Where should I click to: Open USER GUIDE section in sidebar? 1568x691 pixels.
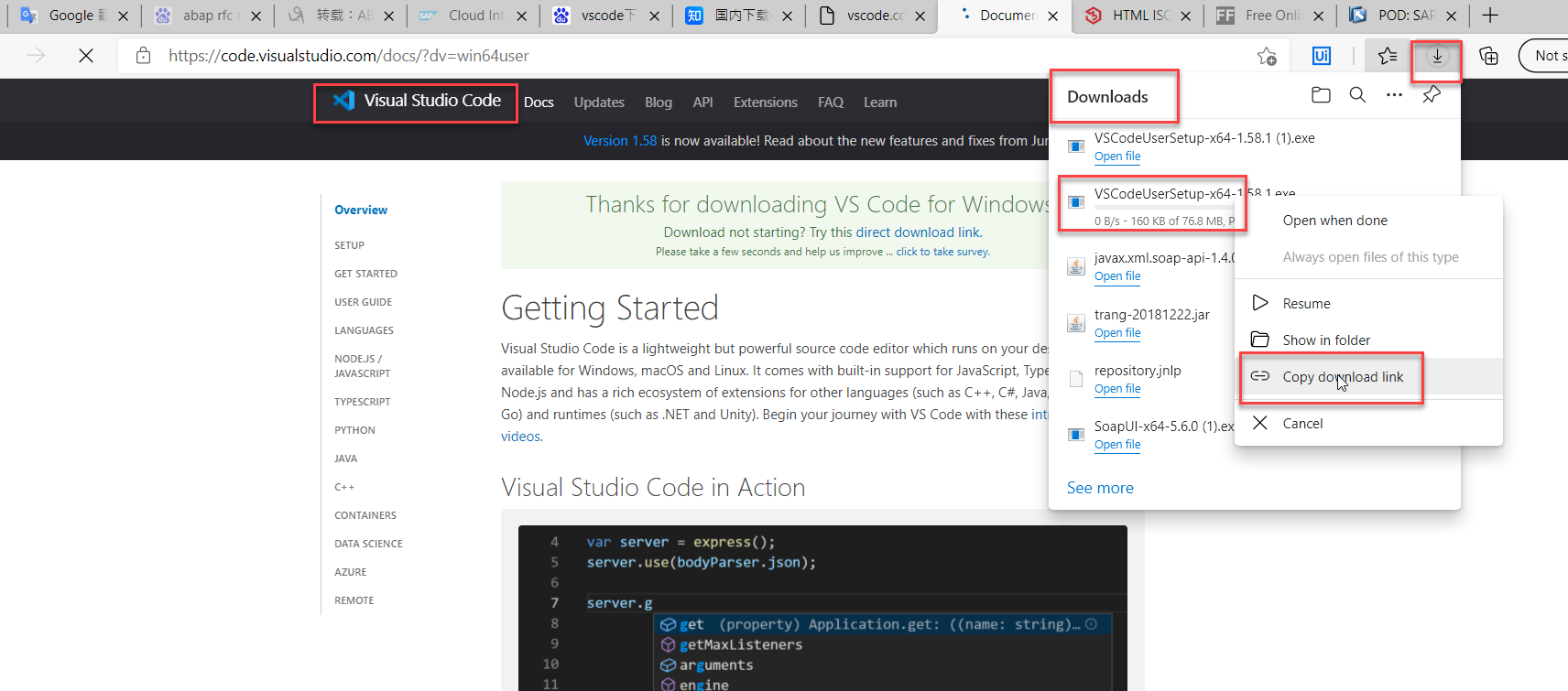tap(363, 302)
